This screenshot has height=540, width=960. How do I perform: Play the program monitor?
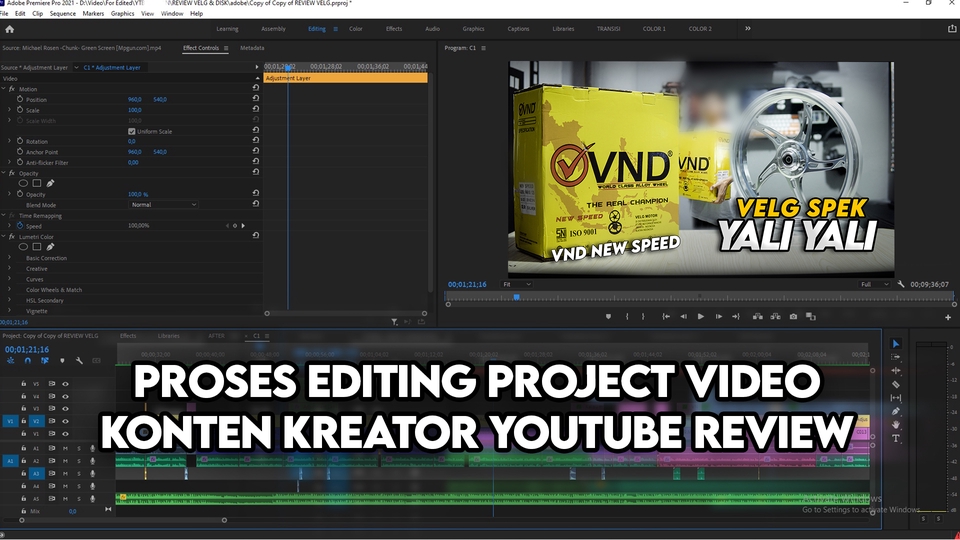pyautogui.click(x=700, y=317)
